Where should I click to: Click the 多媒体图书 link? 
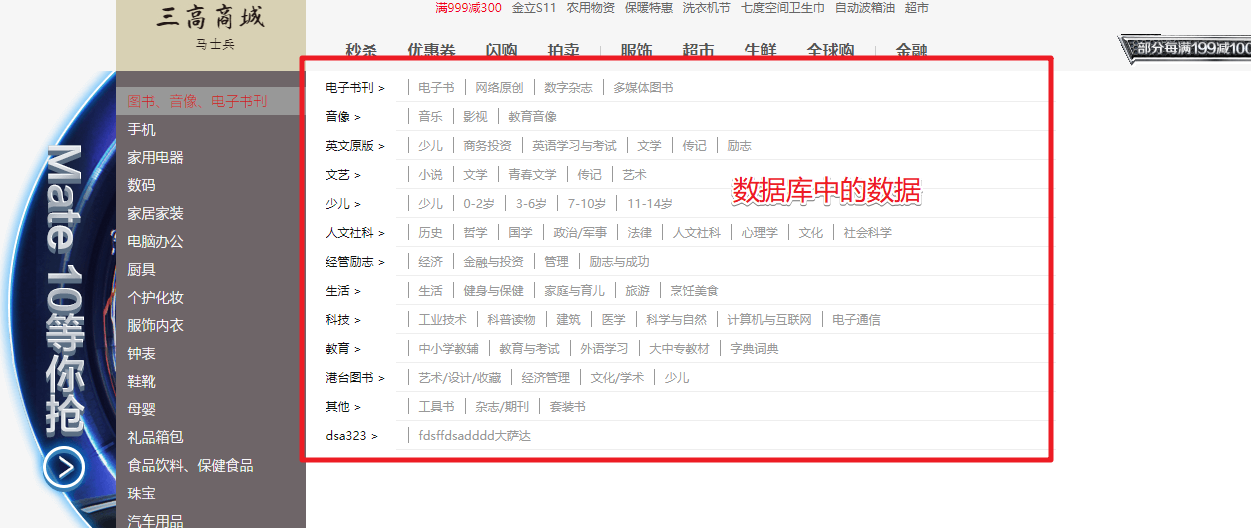[x=643, y=88]
